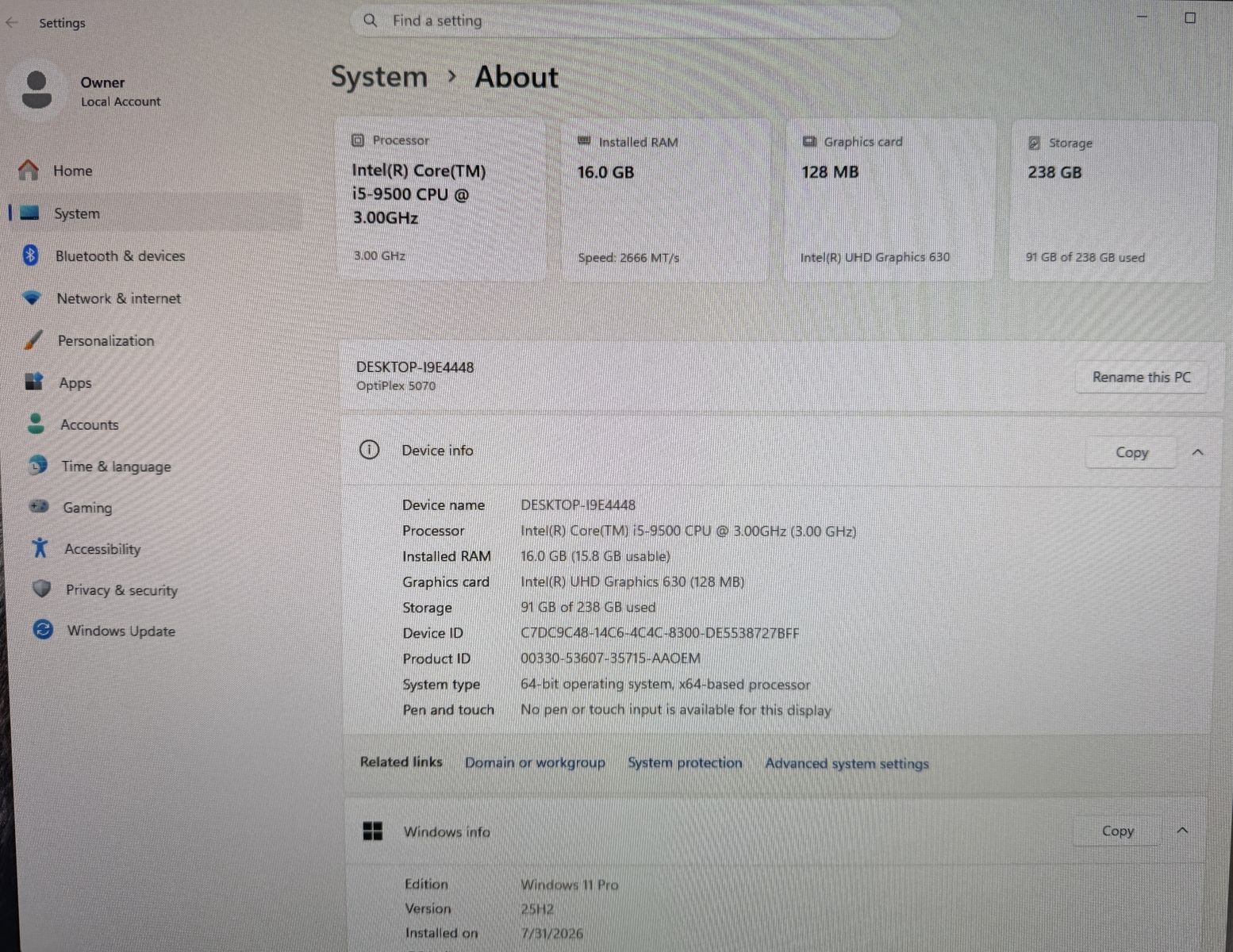Screen dimensions: 1233x952
Task: Go to Network & internet settings
Action: (x=157, y=298)
